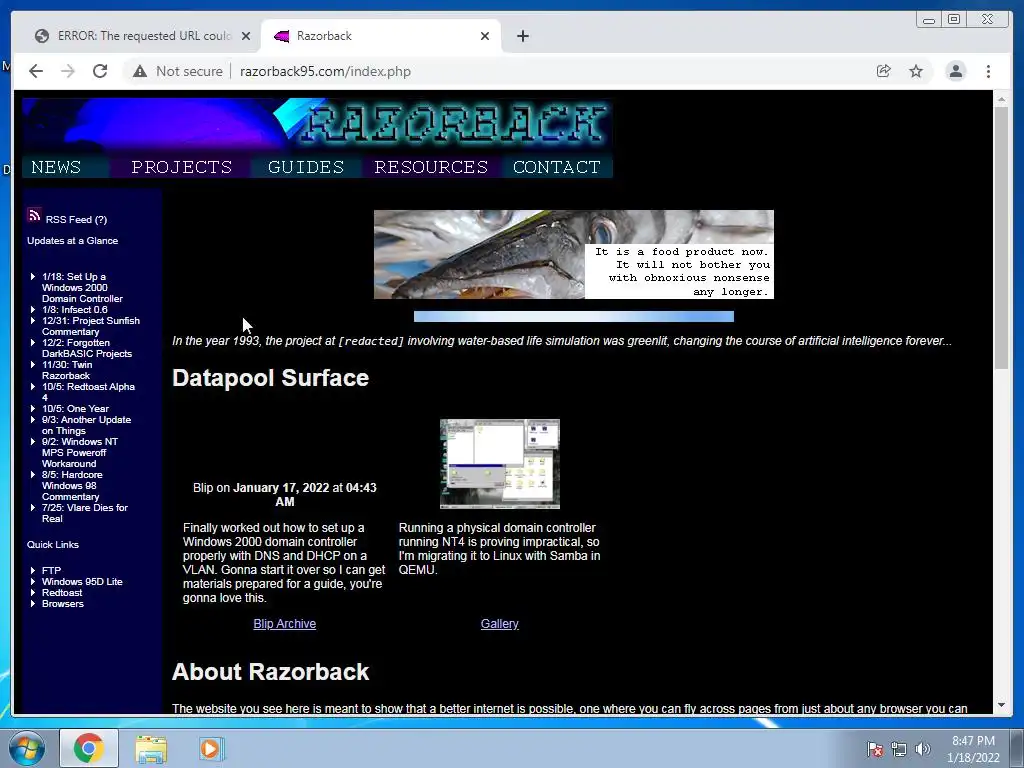Screen dimensions: 1024x768
Task: Open the PROJECTS menu item
Action: pyautogui.click(x=182, y=167)
